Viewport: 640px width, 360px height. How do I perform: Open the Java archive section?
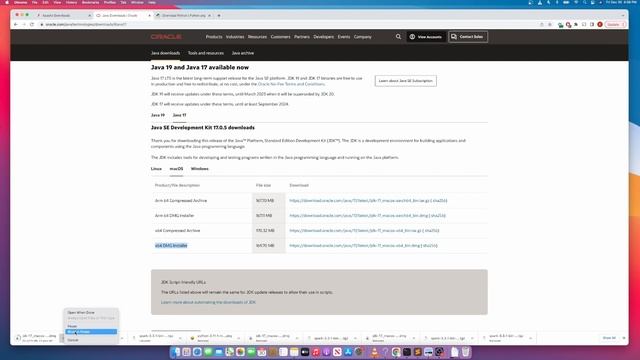(x=243, y=53)
